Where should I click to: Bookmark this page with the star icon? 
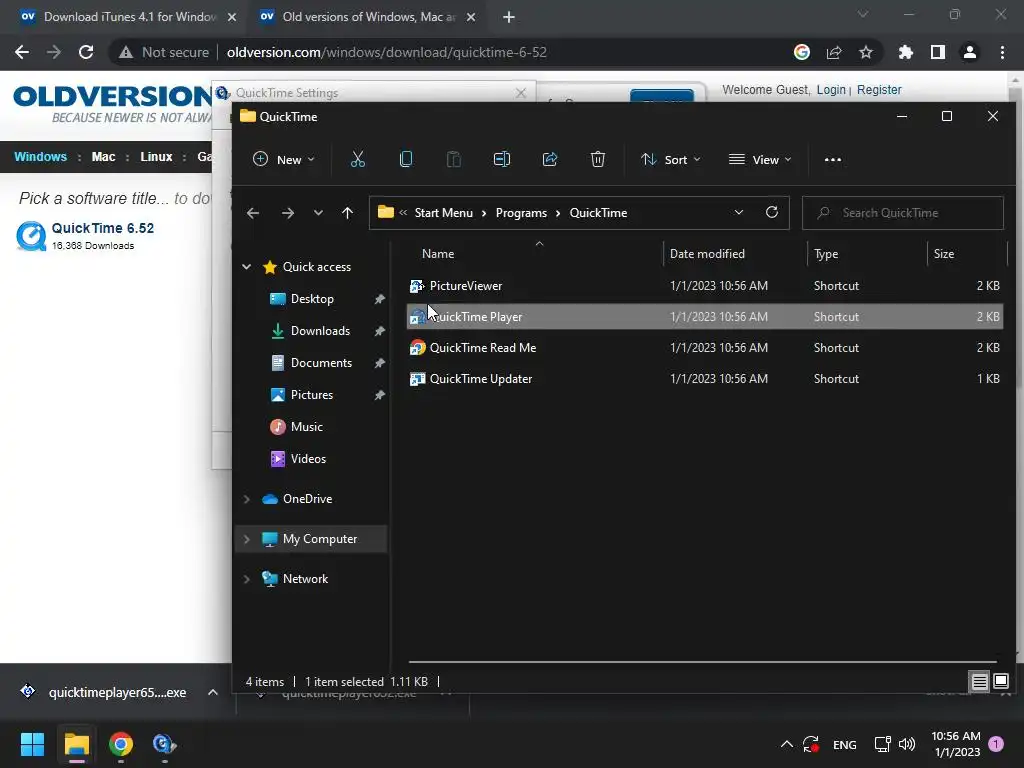click(x=866, y=52)
